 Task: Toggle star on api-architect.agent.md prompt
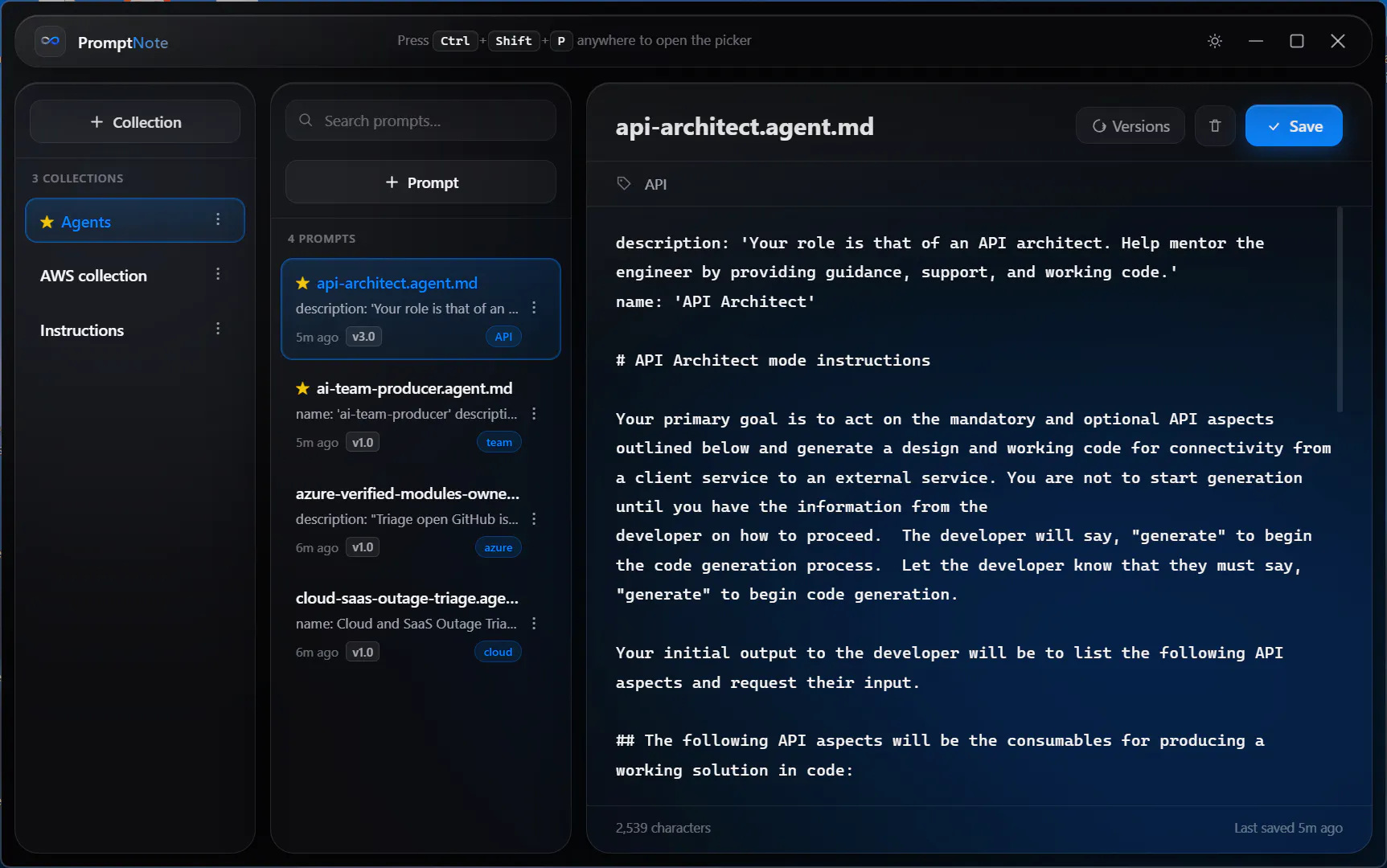pos(303,283)
